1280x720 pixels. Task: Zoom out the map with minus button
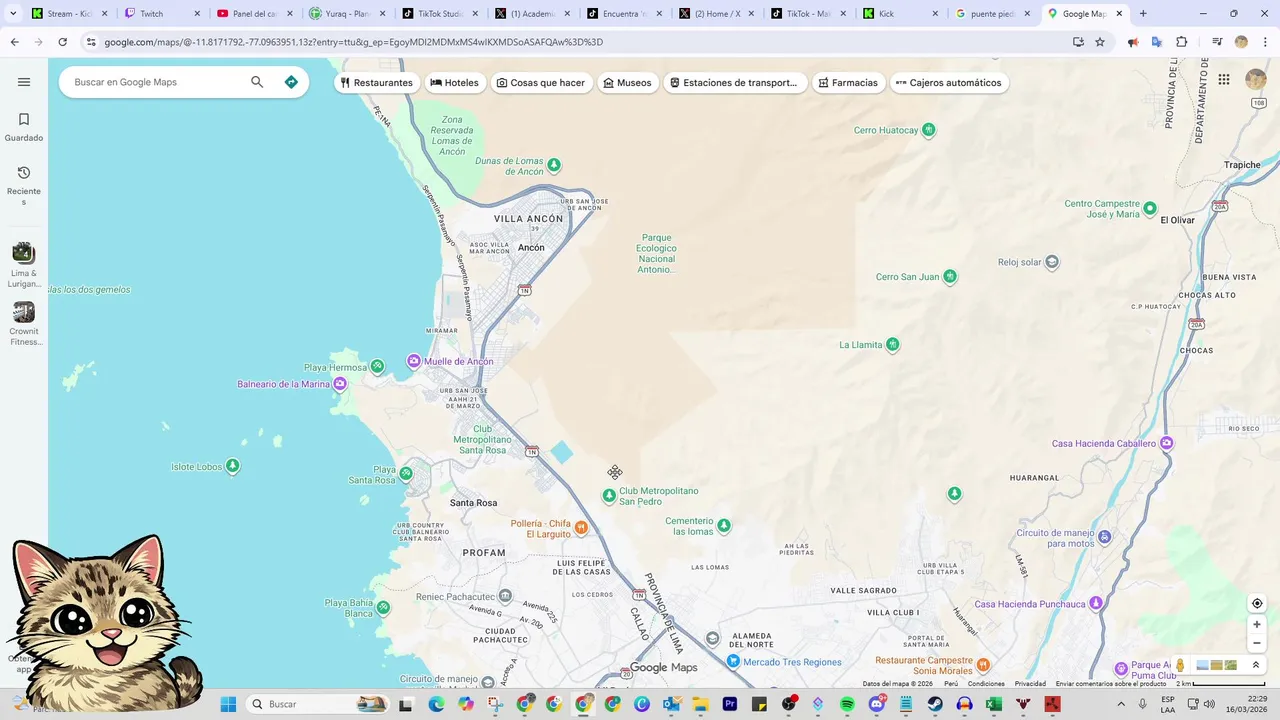[1257, 643]
